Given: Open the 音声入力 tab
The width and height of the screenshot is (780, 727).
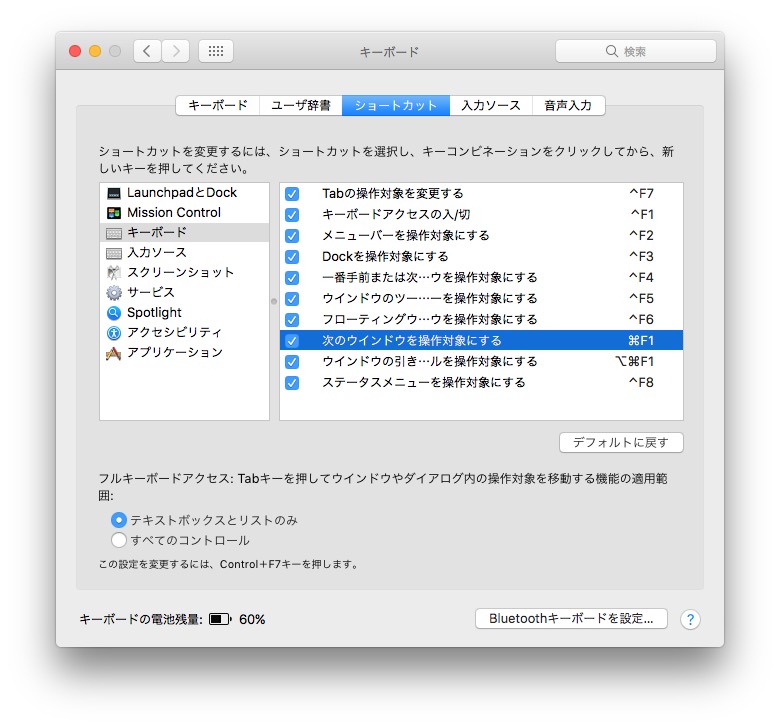Looking at the screenshot, I should pos(569,105).
